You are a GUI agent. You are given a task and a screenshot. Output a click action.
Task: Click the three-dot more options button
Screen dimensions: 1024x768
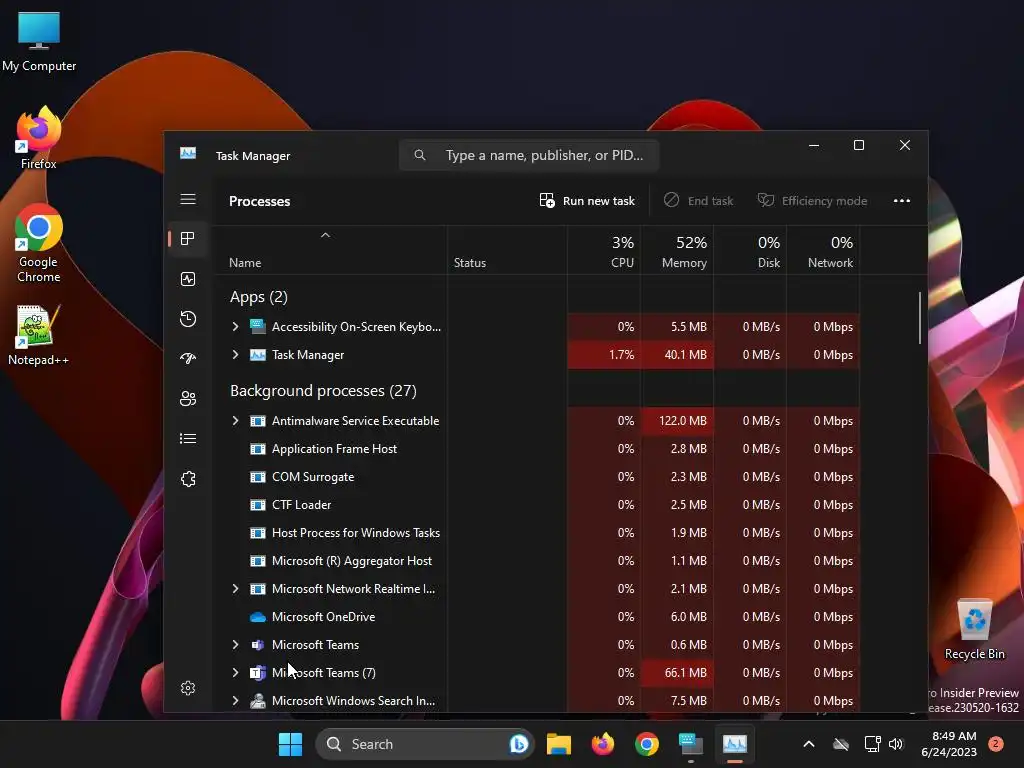point(901,200)
